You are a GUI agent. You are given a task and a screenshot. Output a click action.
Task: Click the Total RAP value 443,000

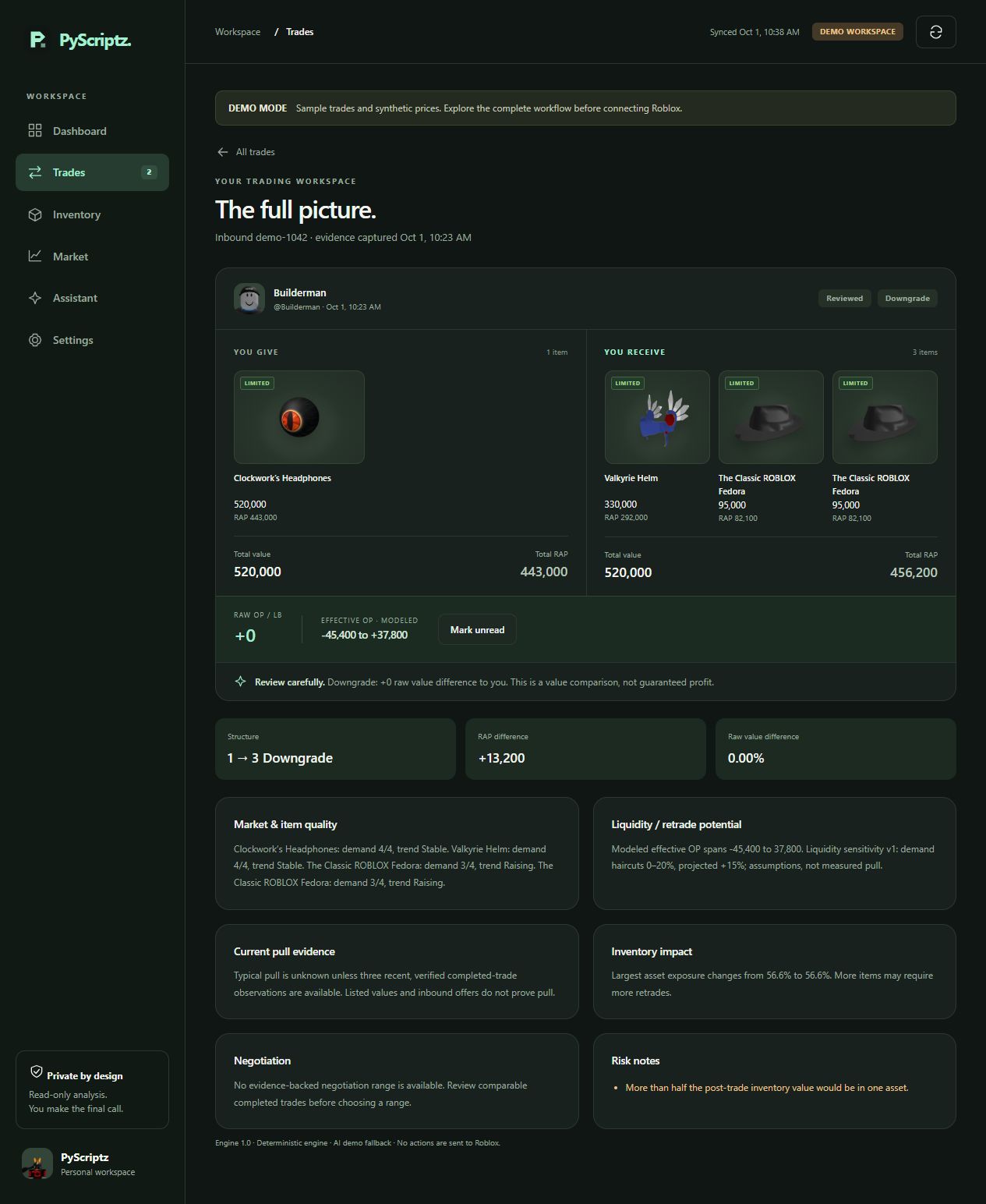click(x=544, y=572)
